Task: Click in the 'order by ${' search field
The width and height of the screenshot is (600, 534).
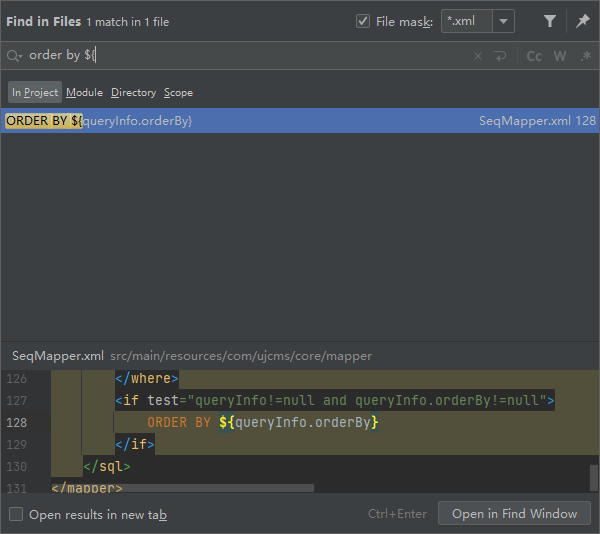Action: click(245, 56)
